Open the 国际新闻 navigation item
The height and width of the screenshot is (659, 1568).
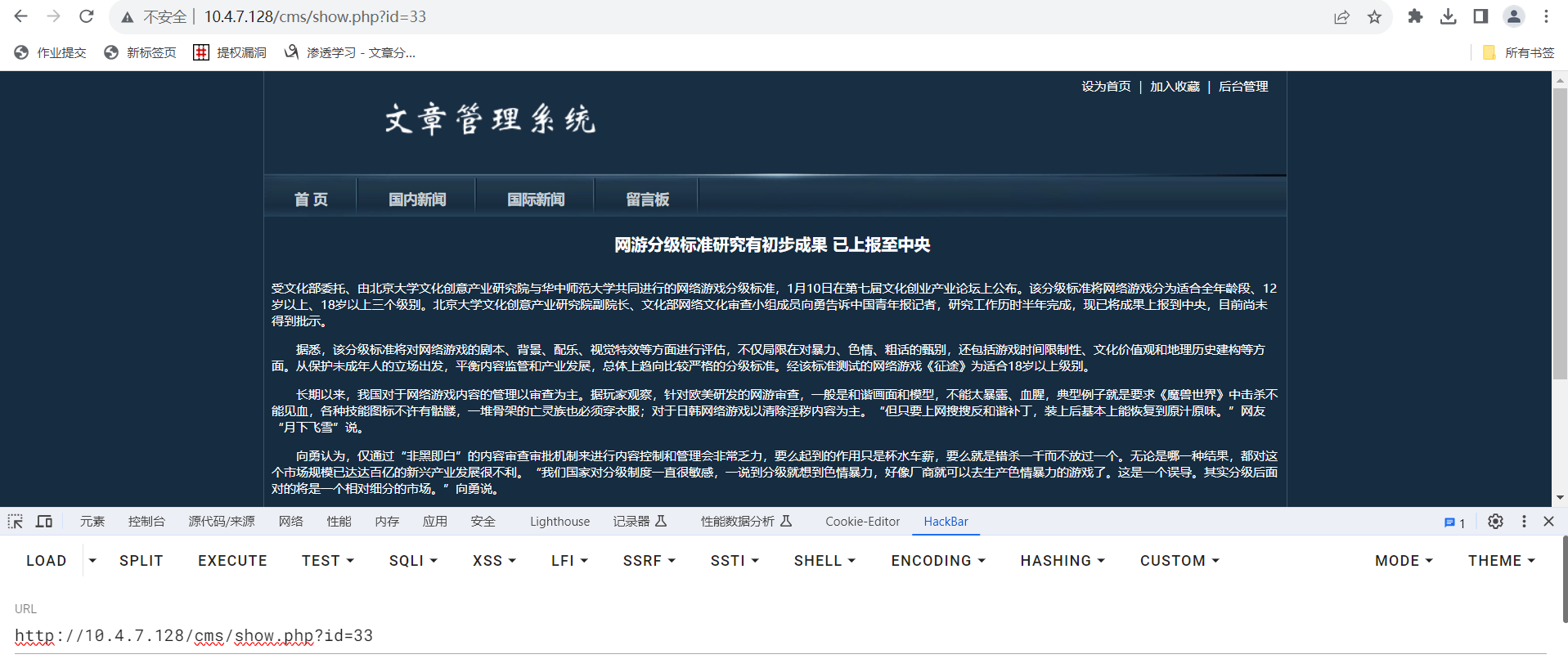coord(536,199)
